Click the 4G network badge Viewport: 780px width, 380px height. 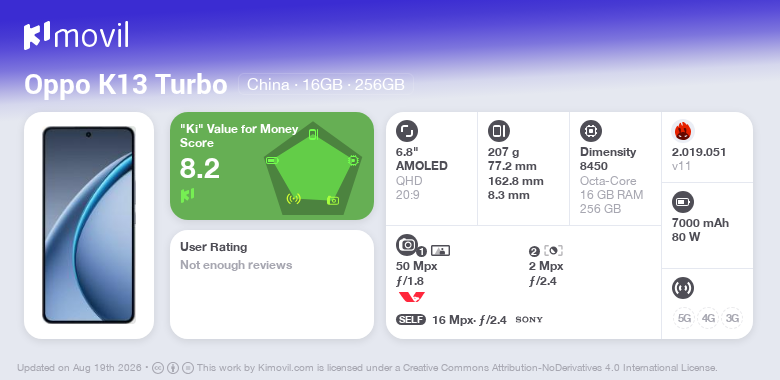tap(708, 318)
